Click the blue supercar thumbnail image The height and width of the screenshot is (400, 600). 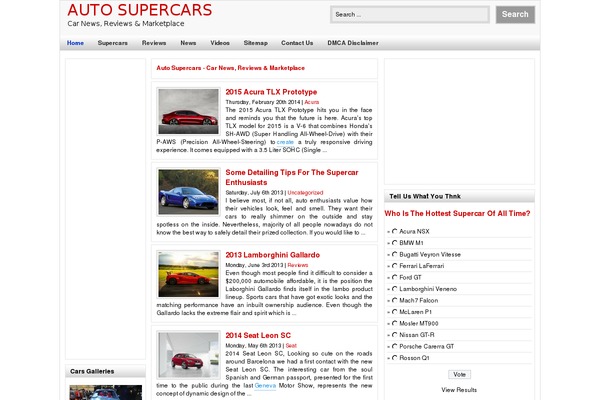[189, 192]
